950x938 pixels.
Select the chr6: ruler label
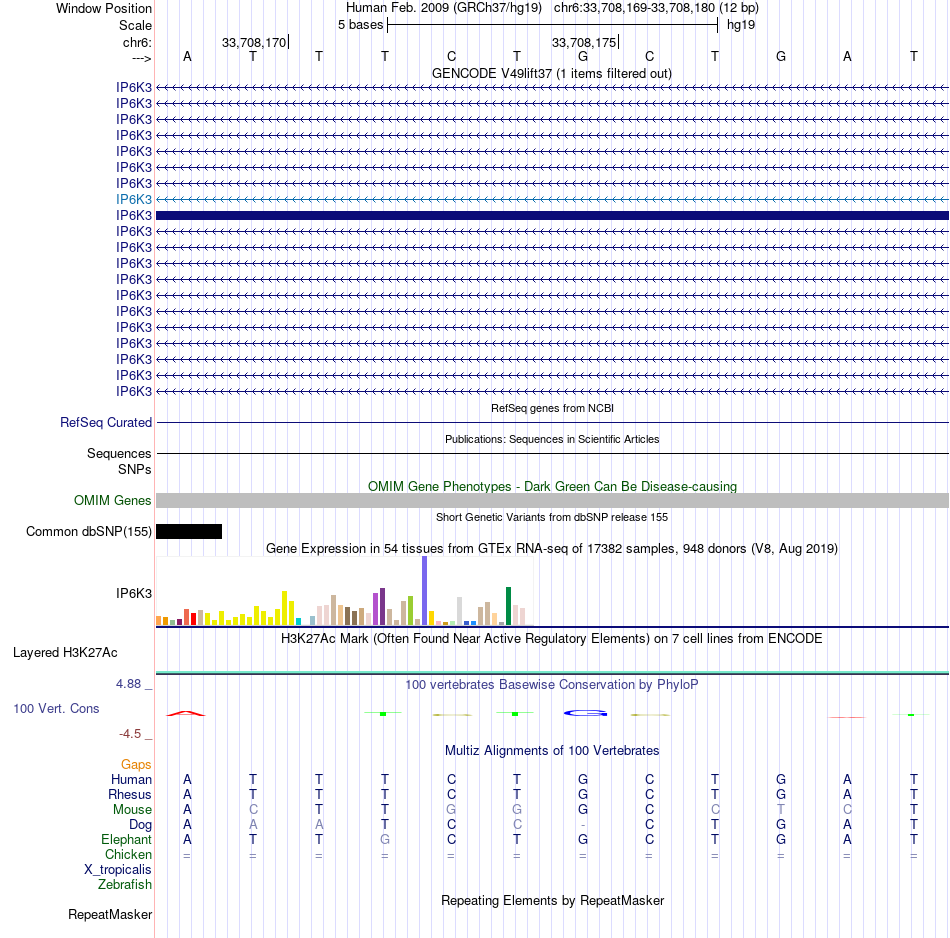137,42
